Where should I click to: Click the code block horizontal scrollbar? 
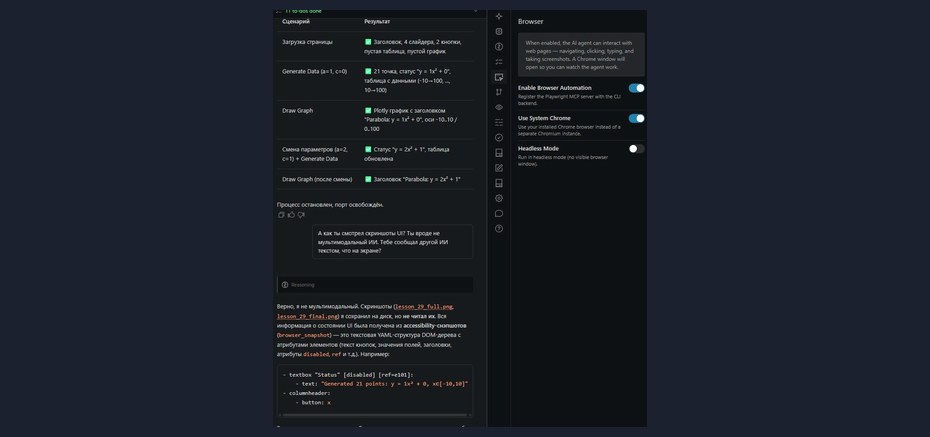pyautogui.click(x=375, y=415)
